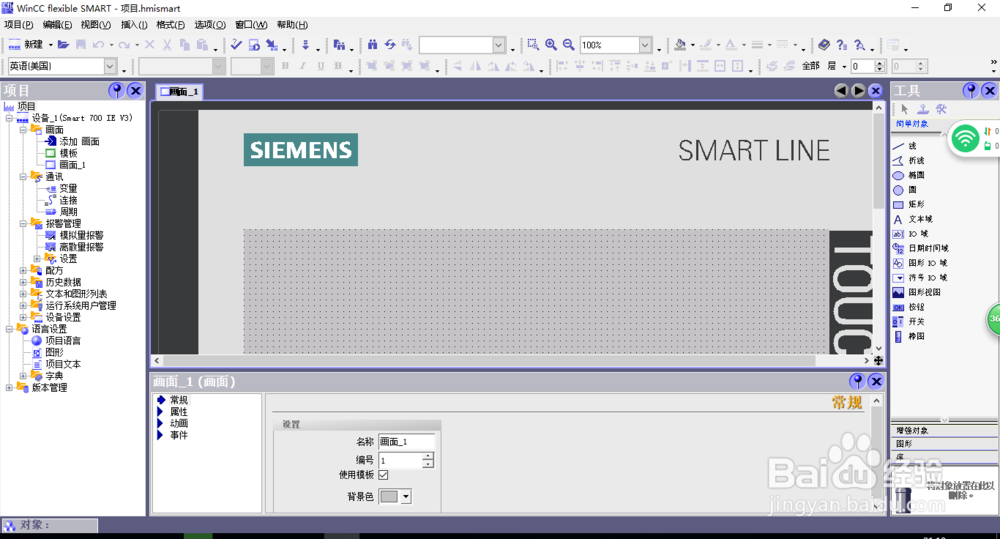Click the binoculars find icon

(372, 45)
